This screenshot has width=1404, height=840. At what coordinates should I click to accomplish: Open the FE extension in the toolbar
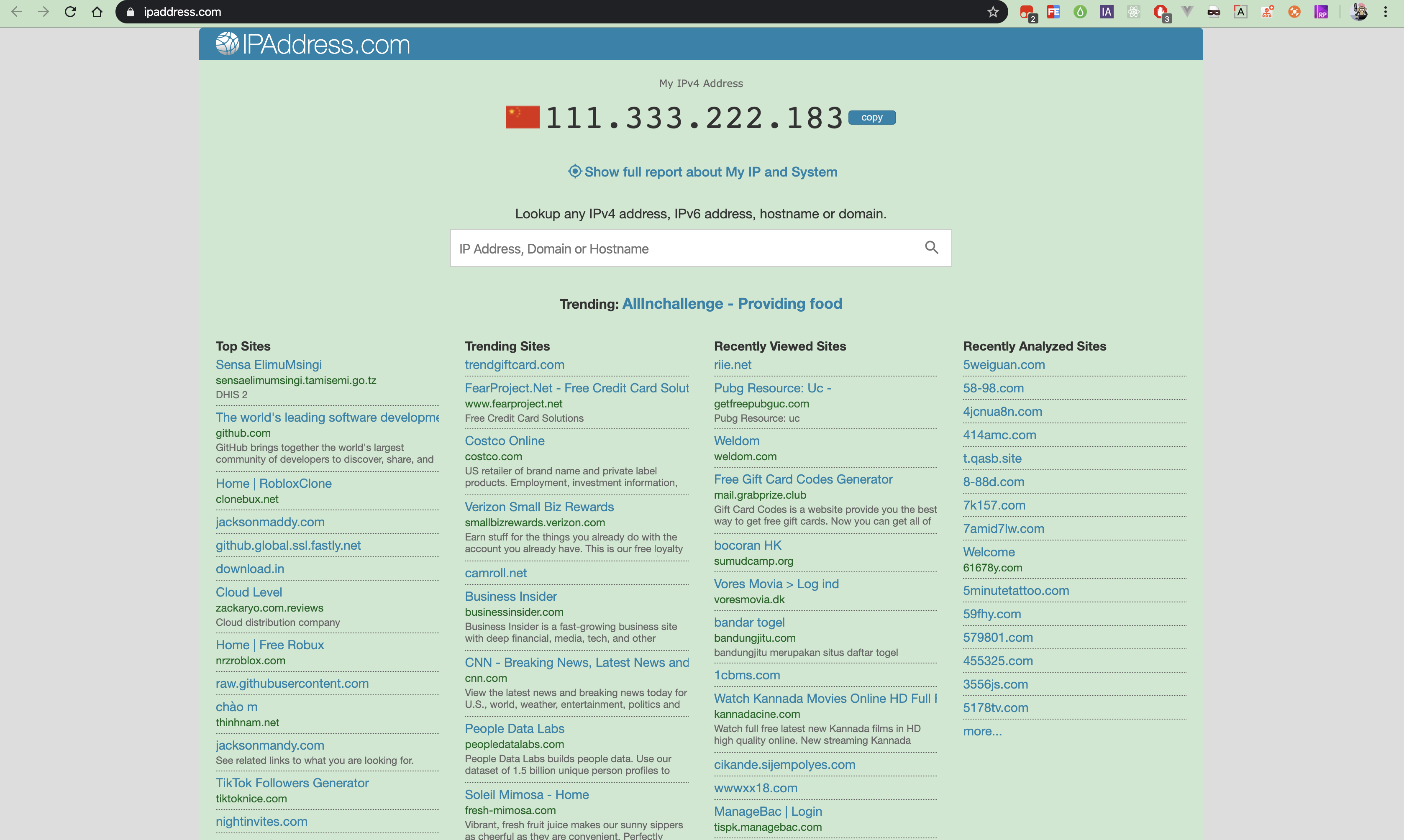(x=1053, y=11)
